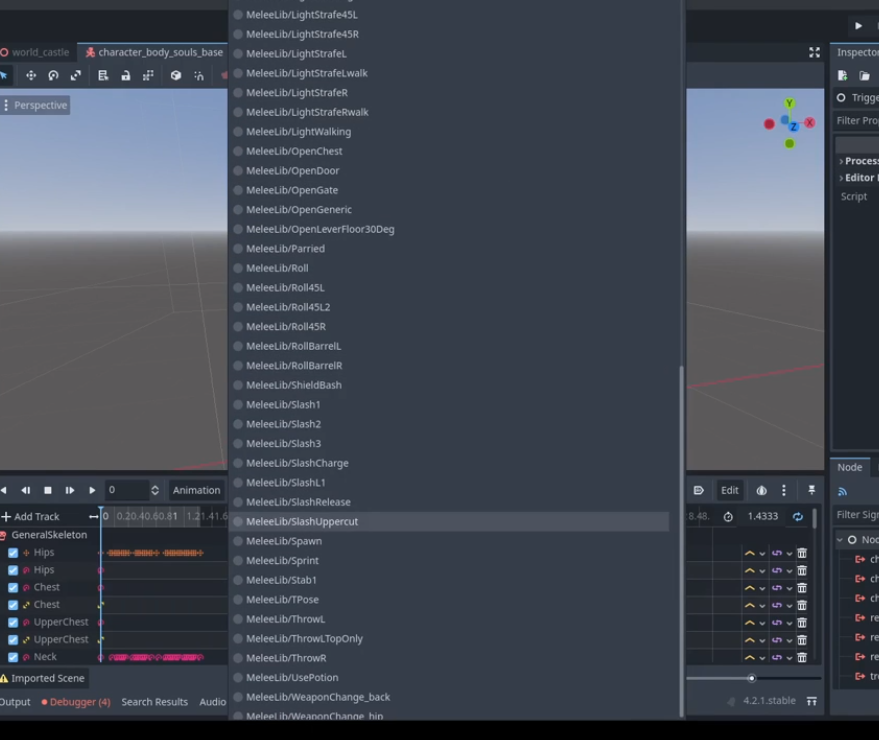
Task: Expand the Process section in Inspector
Action: point(859,161)
